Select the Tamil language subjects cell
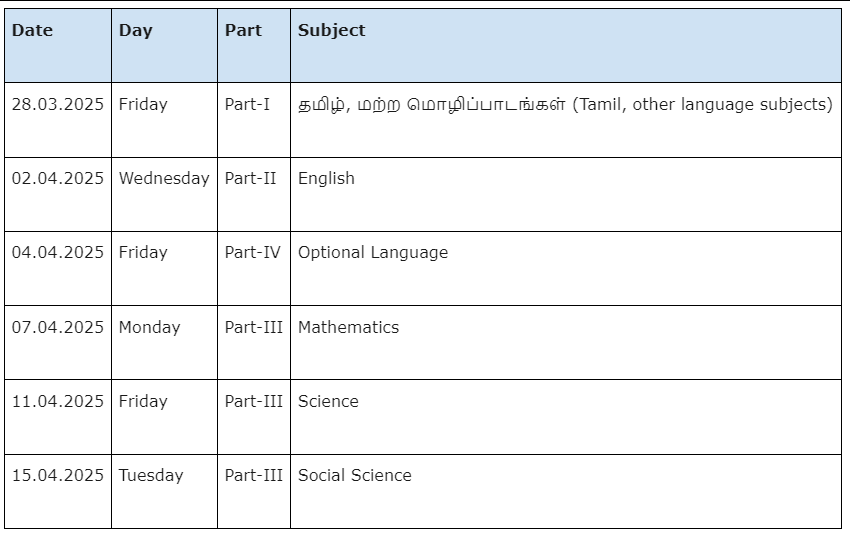Viewport: 850px width, 539px height. tap(566, 120)
